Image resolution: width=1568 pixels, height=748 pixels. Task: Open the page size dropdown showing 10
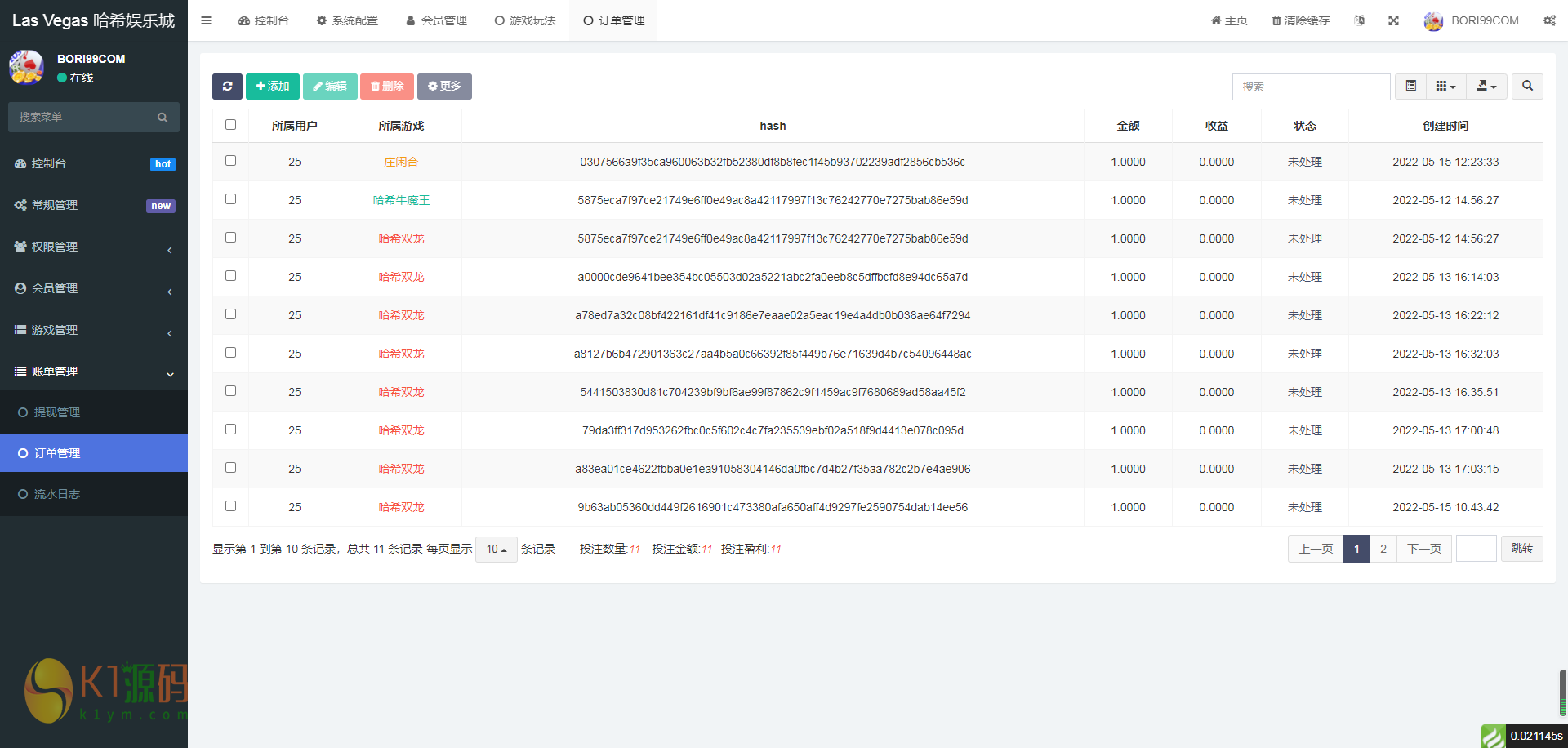(496, 550)
